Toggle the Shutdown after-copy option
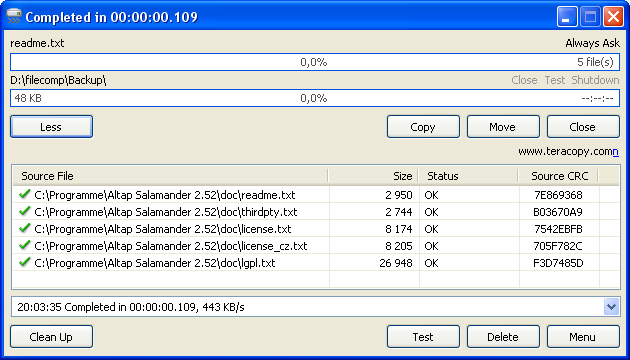 (595, 80)
